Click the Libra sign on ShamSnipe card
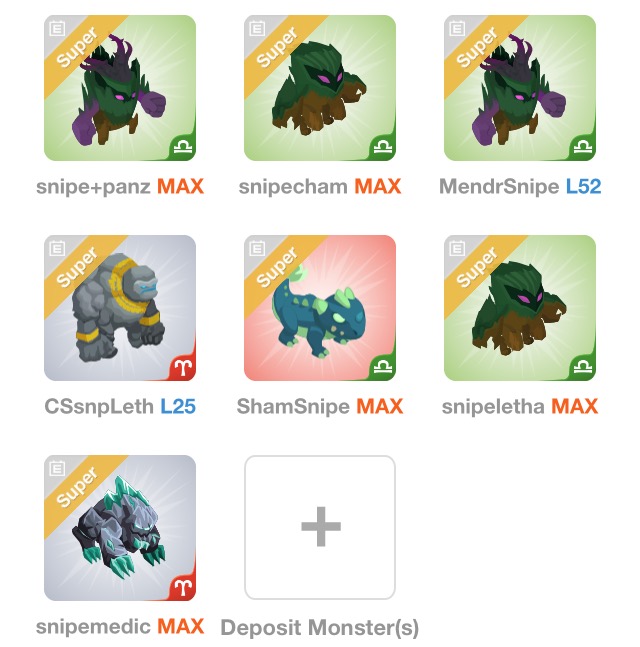 click(x=383, y=367)
